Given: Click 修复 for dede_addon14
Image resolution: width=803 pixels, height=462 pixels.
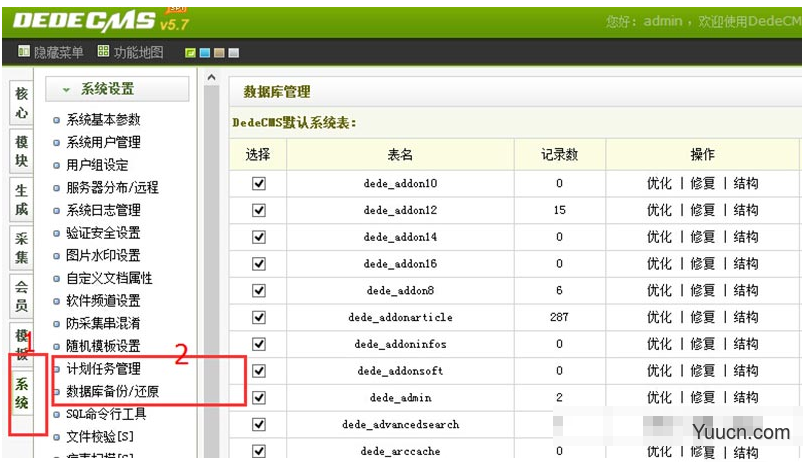Looking at the screenshot, I should coord(703,237).
